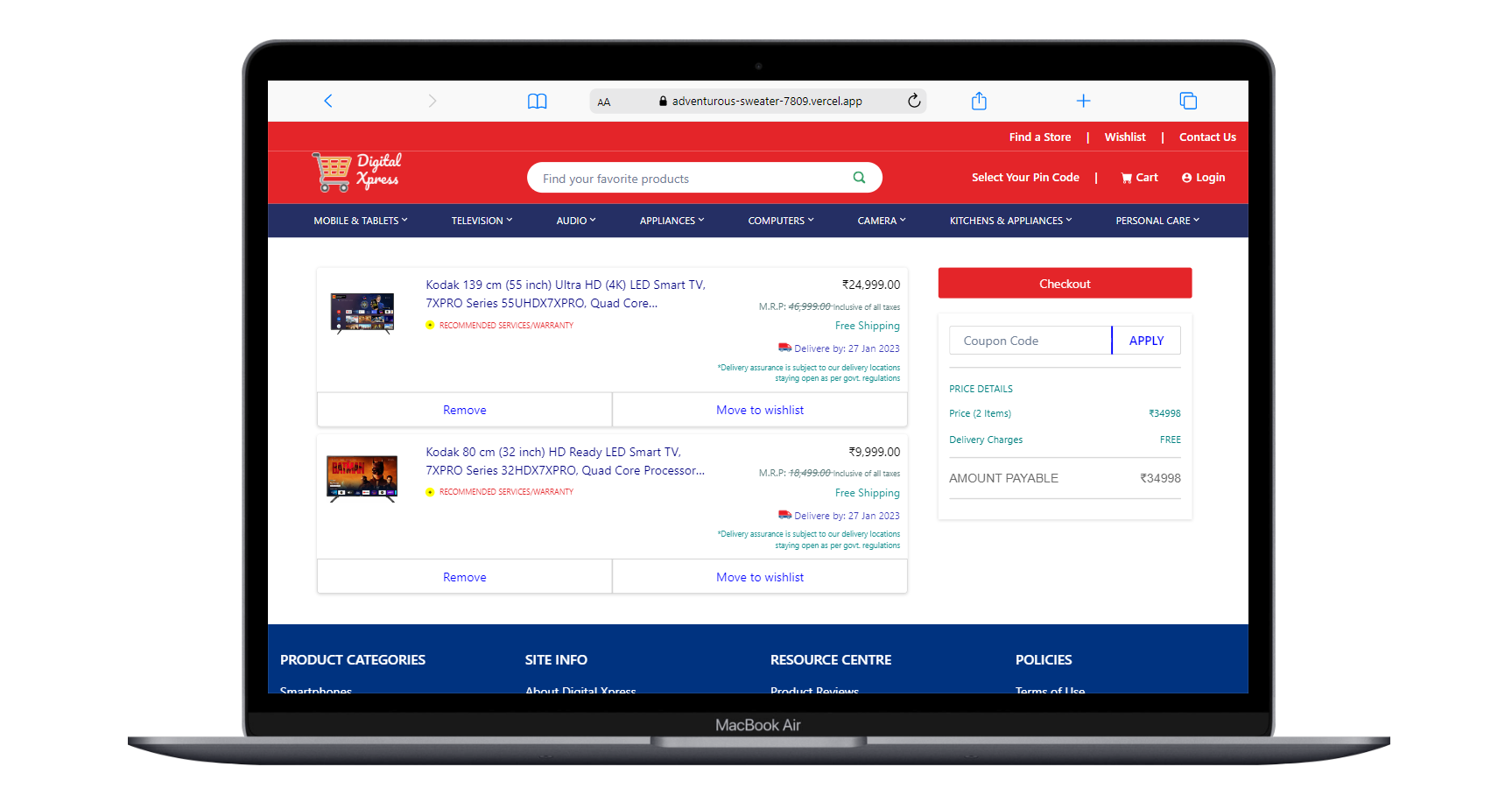Click the POLICIES footer heading

pos(1044,660)
